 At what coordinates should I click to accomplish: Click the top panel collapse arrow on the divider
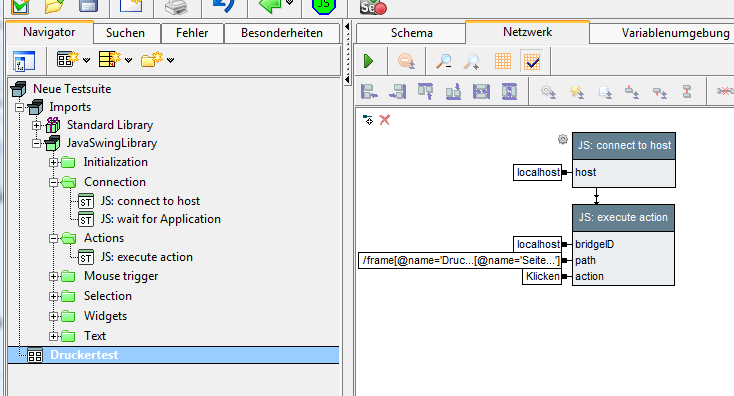(347, 27)
